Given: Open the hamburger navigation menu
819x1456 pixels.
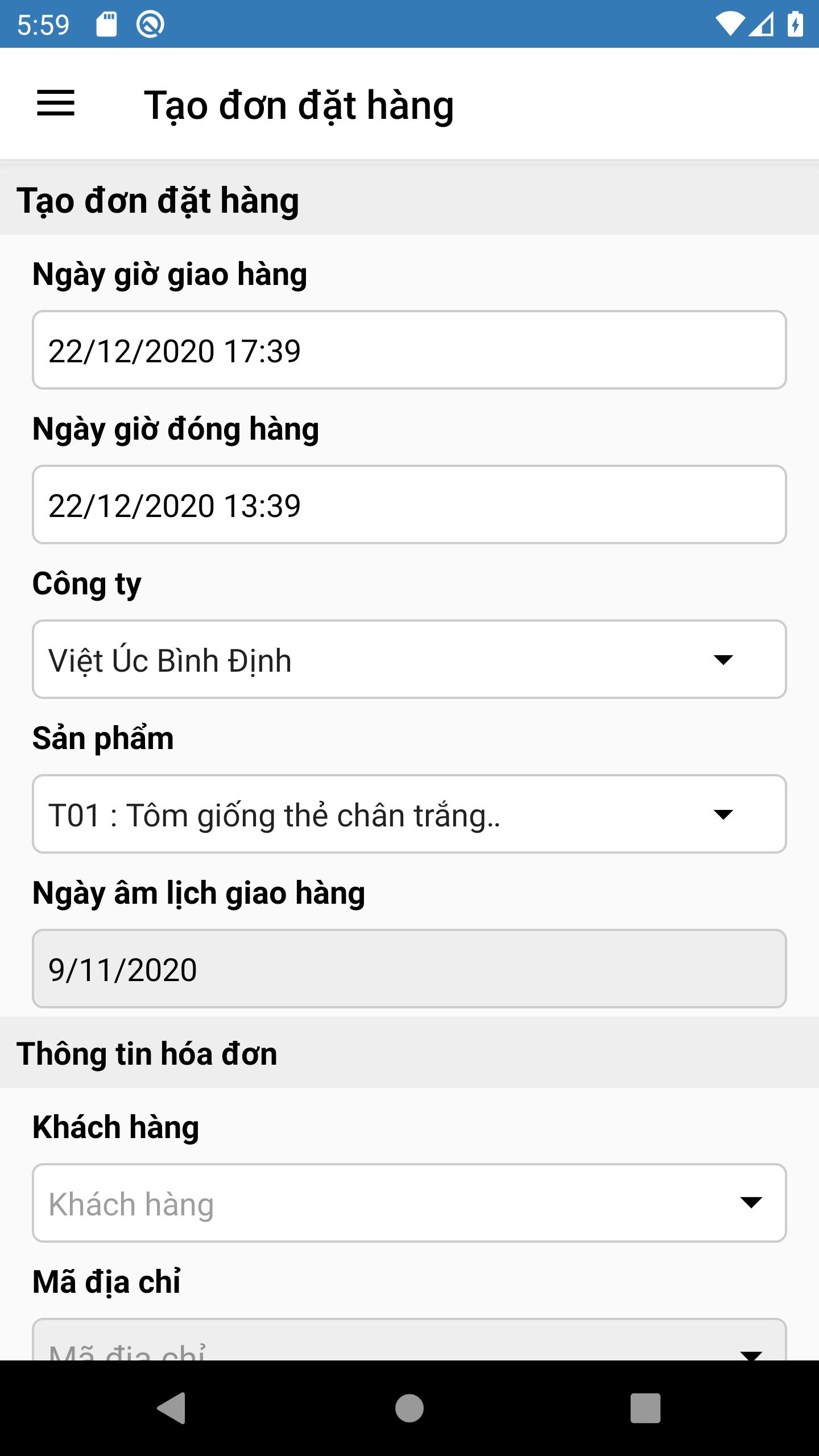Looking at the screenshot, I should (x=56, y=103).
